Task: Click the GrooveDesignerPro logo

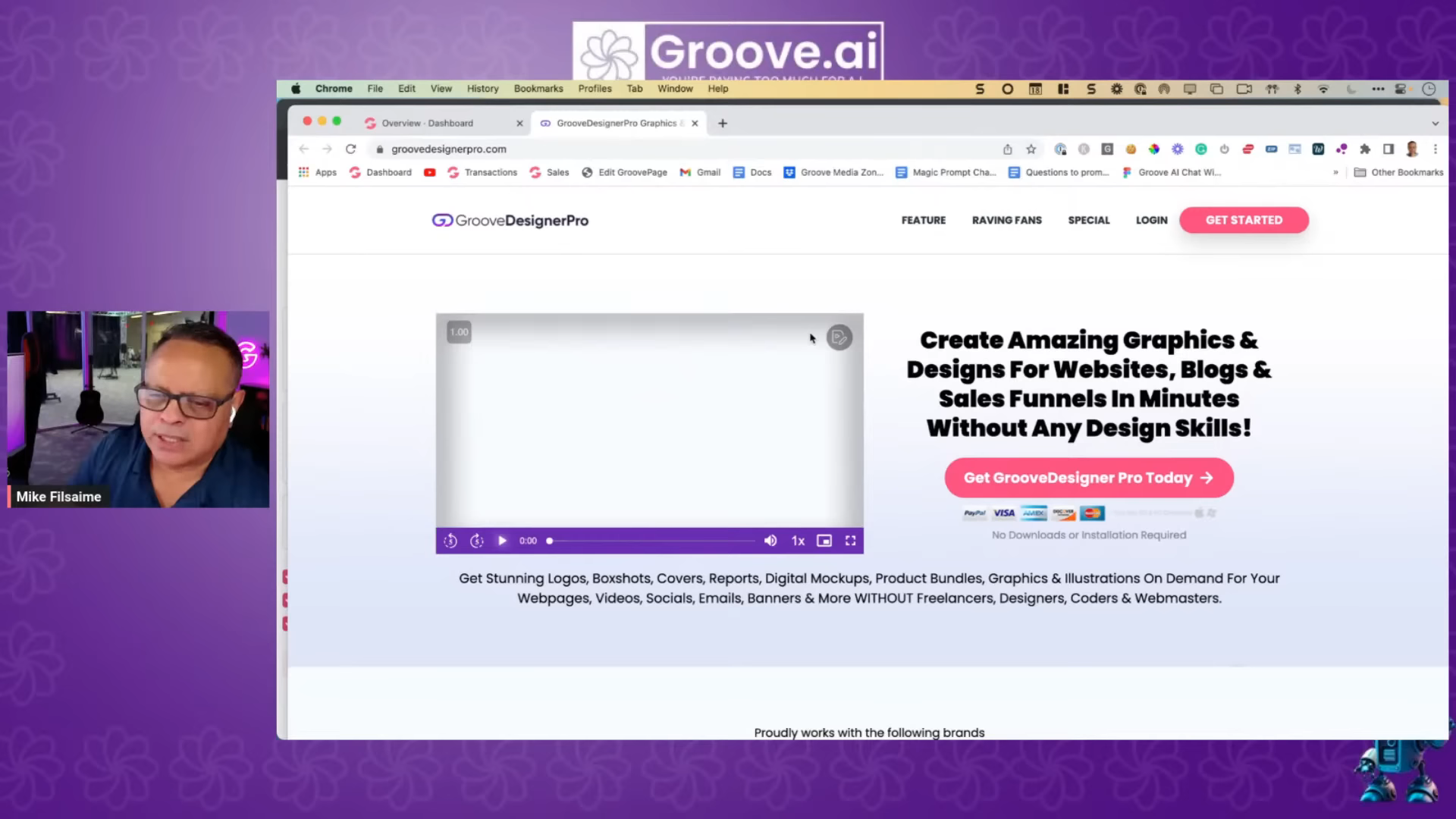Action: (510, 221)
